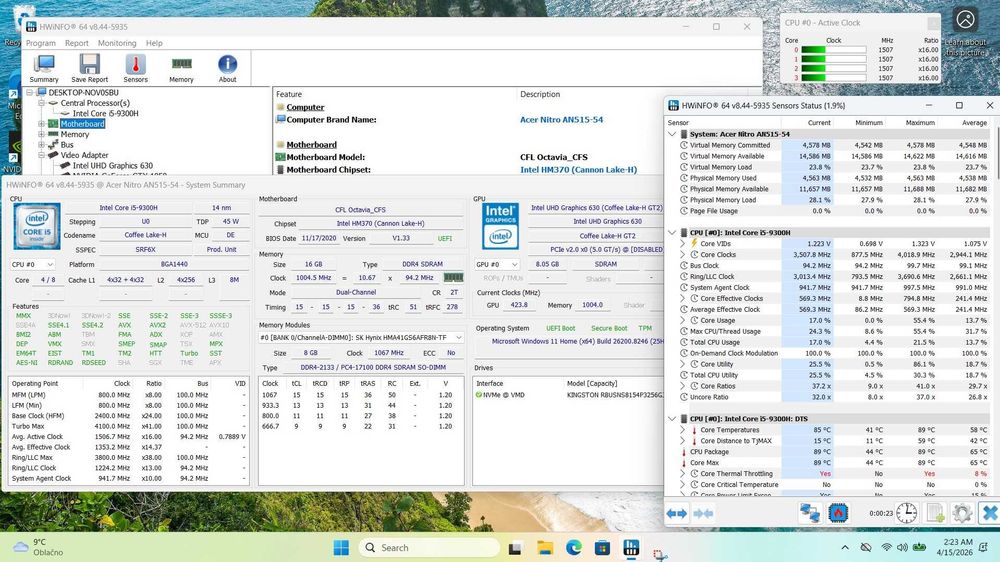The image size is (1000, 562).
Task: Open the Monitoring menu
Action: click(x=117, y=43)
